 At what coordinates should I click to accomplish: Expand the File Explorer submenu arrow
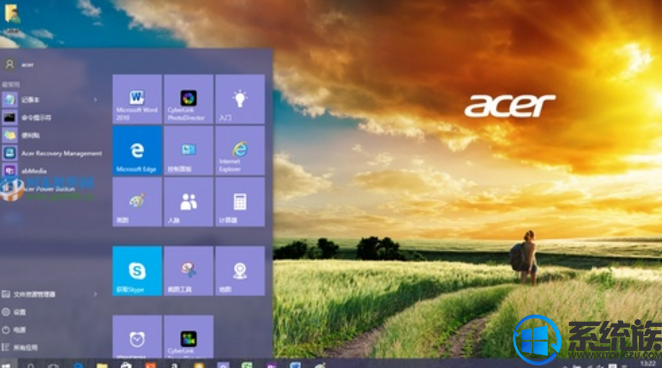coord(95,294)
